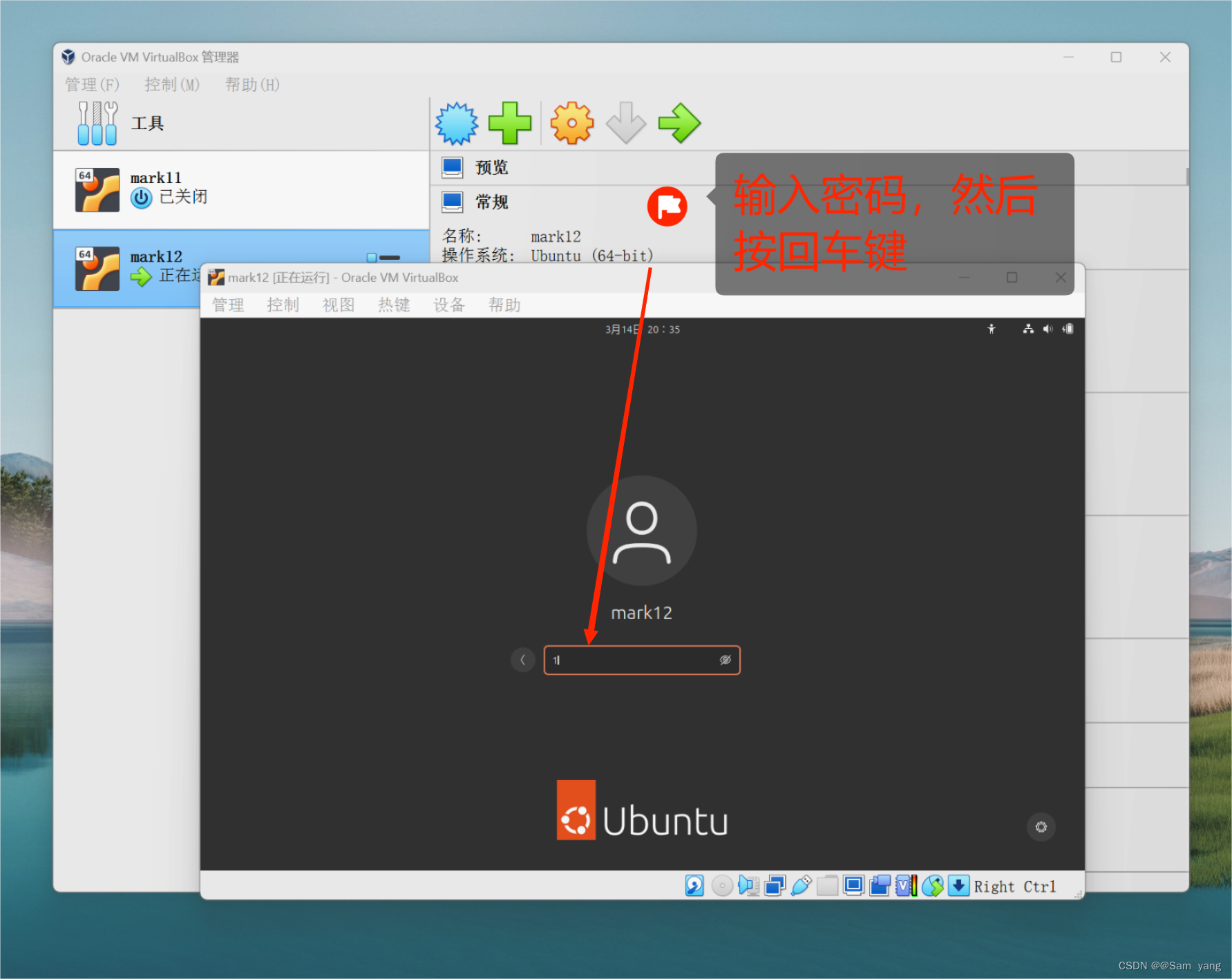The height and width of the screenshot is (979, 1232).
Task: Open 管理(F) menu in Manager window
Action: [93, 85]
